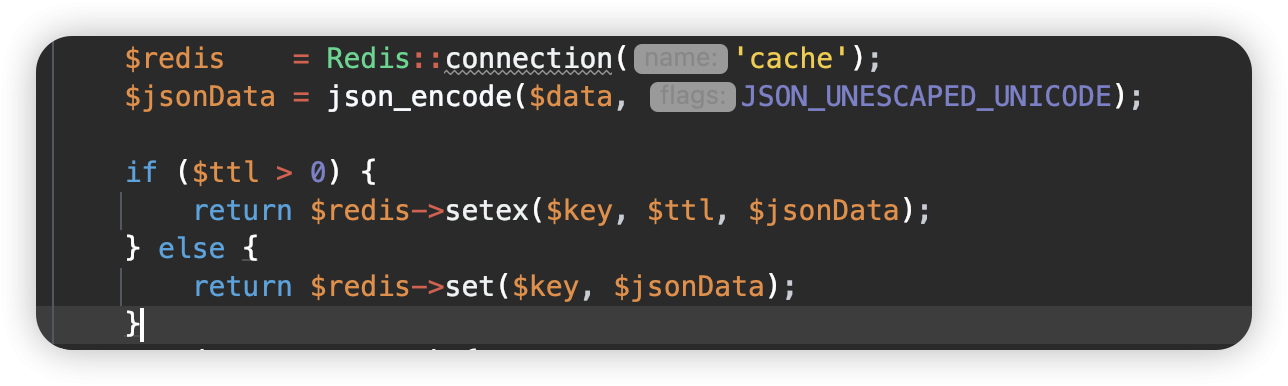The width and height of the screenshot is (1288, 386).
Task: Place cursor after the final closing brace
Action: point(143,325)
